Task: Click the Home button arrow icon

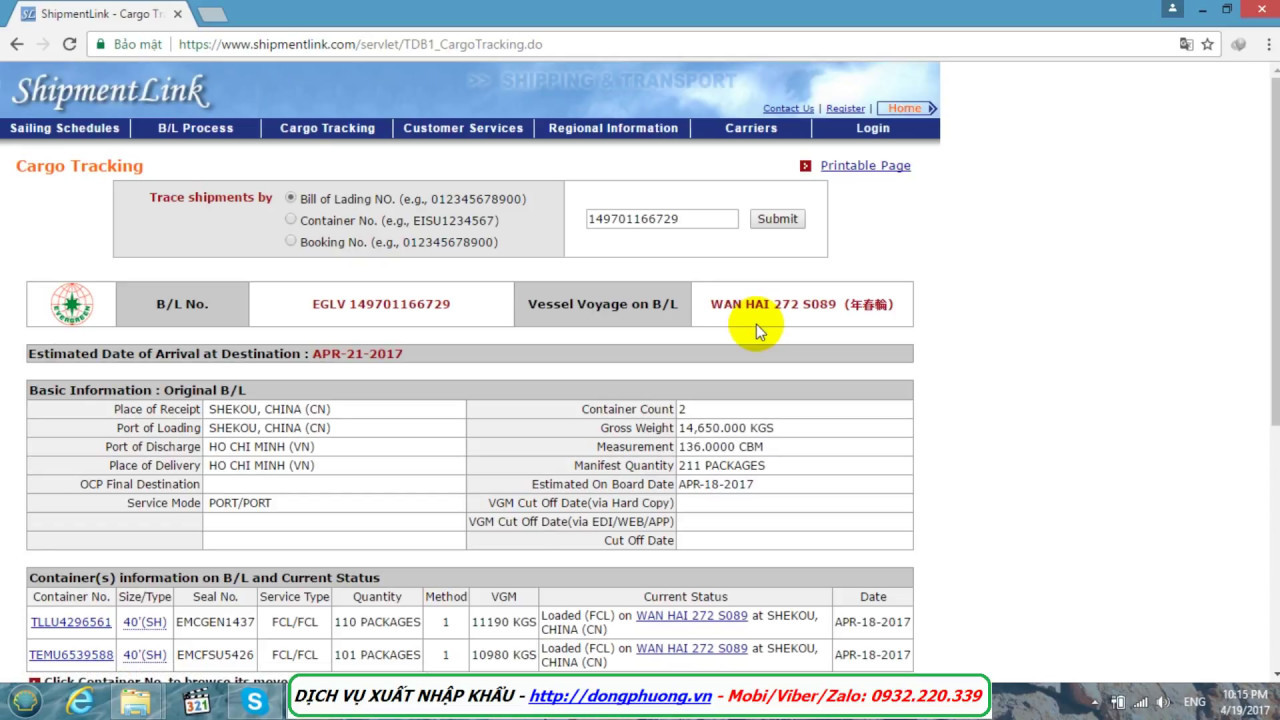Action: point(932,108)
